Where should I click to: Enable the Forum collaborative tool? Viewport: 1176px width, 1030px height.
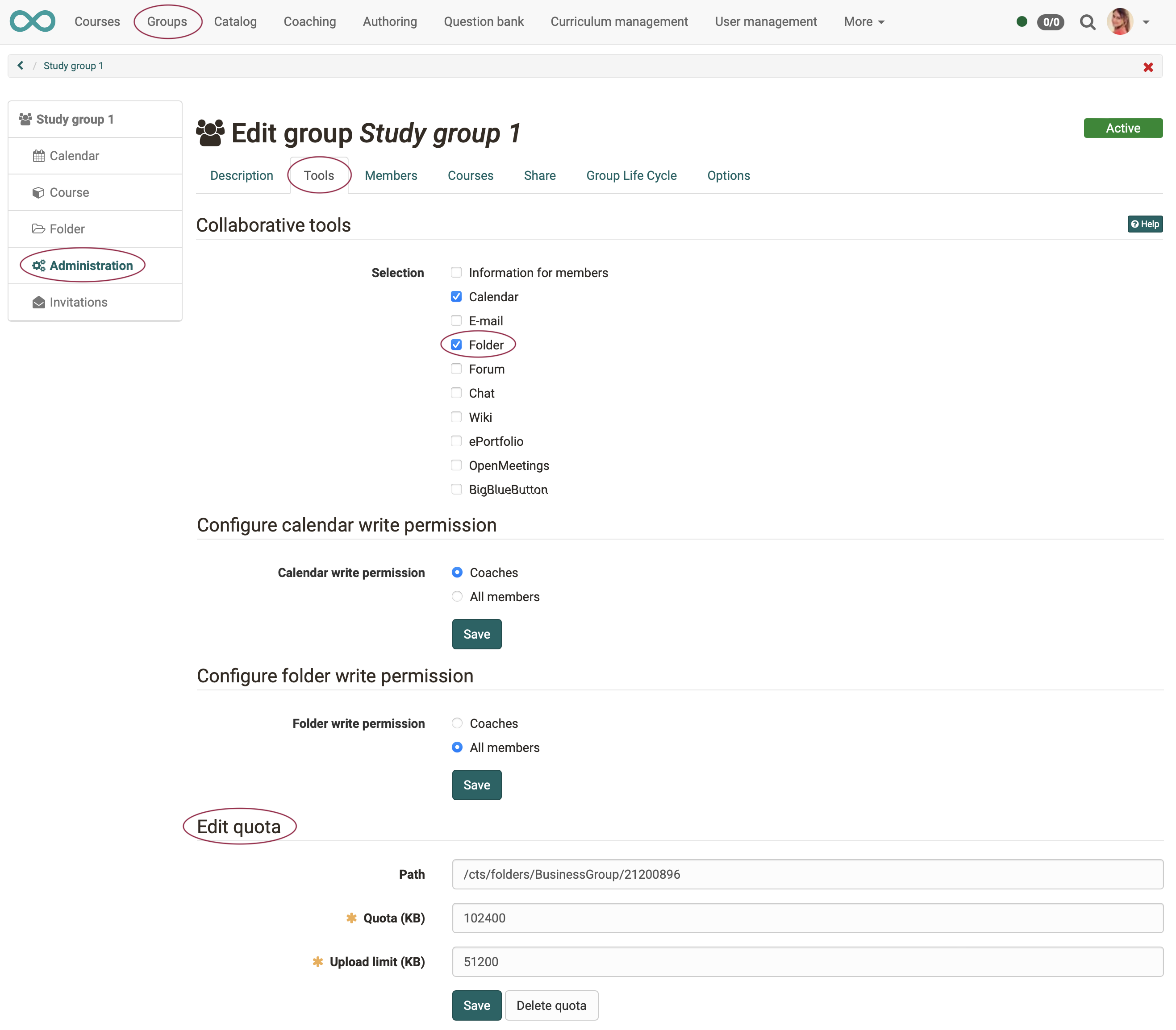pyautogui.click(x=456, y=369)
